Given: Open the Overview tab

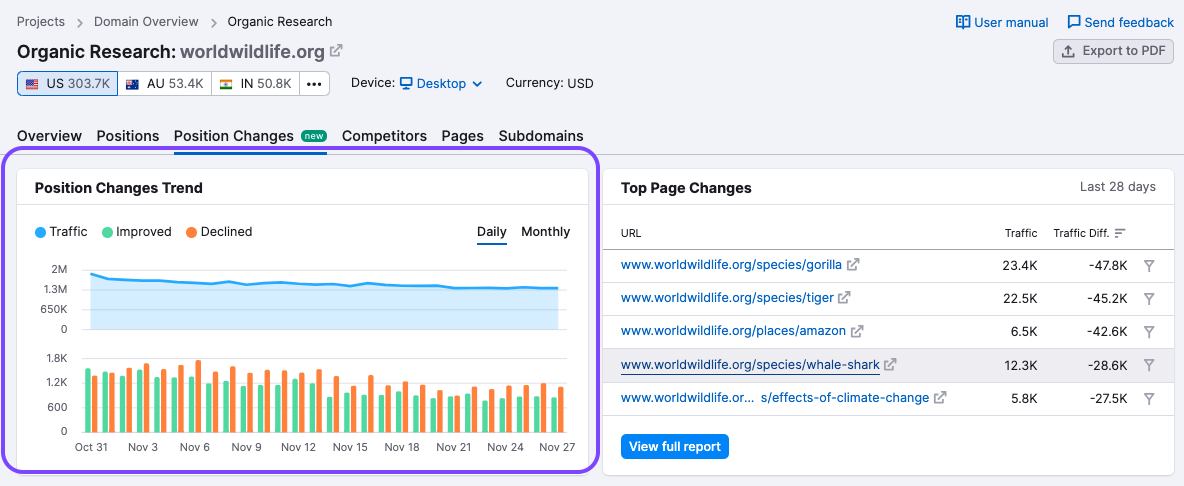Looking at the screenshot, I should pos(49,136).
